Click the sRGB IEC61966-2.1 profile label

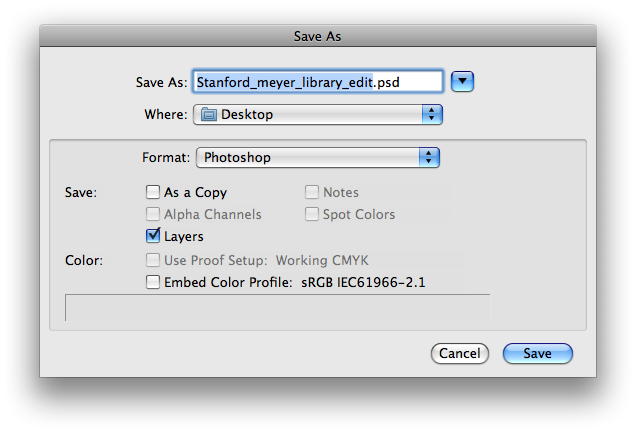tap(363, 282)
